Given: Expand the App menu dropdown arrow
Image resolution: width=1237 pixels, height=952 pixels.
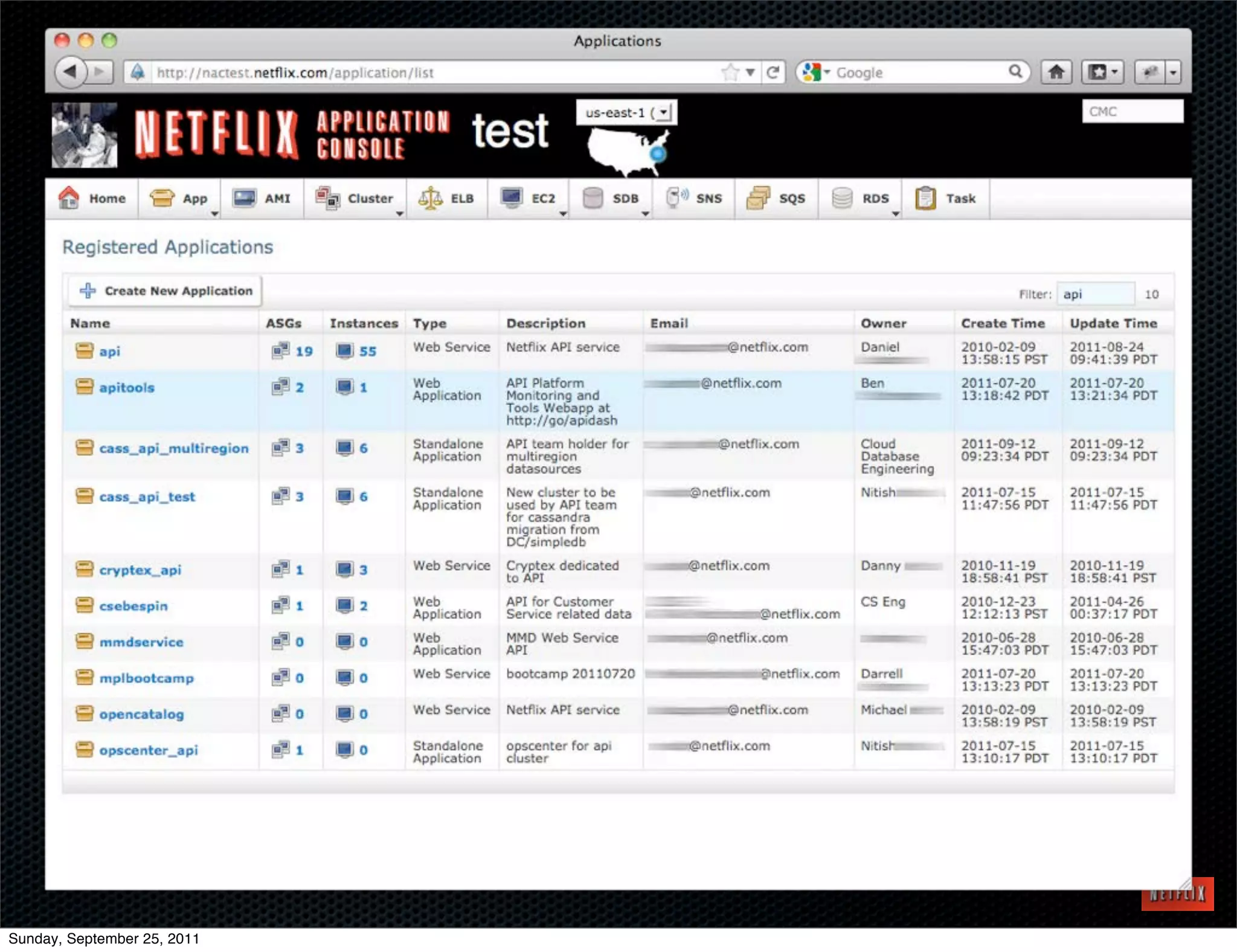Looking at the screenshot, I should 214,214.
